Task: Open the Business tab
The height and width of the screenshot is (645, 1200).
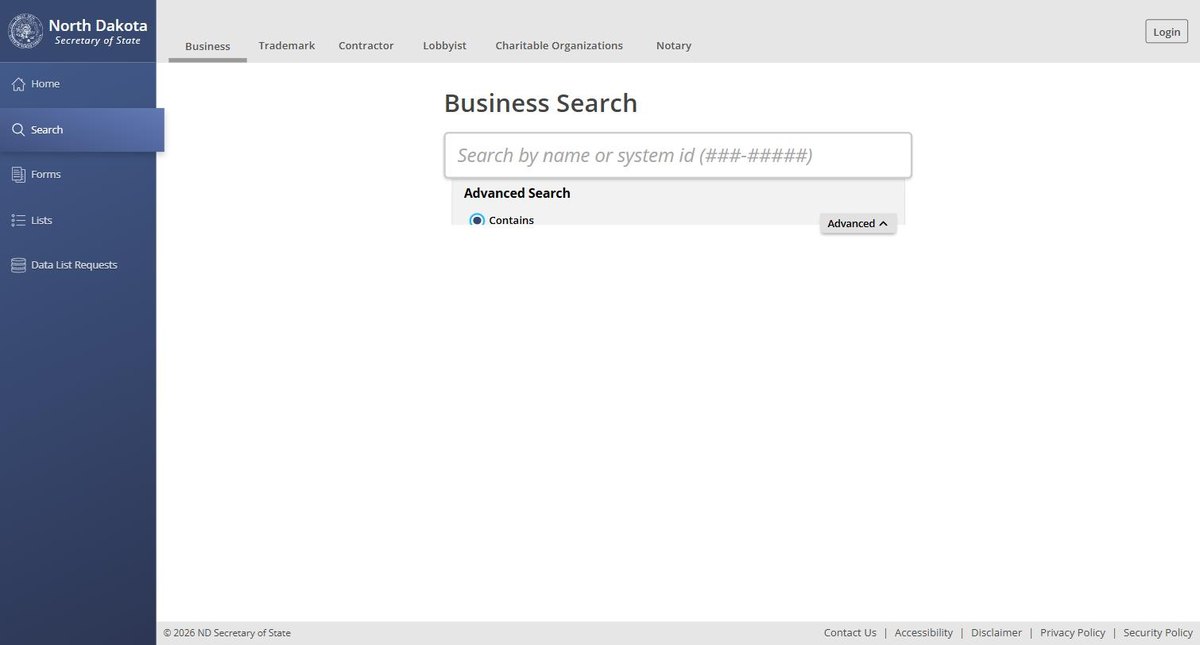Action: point(208,46)
